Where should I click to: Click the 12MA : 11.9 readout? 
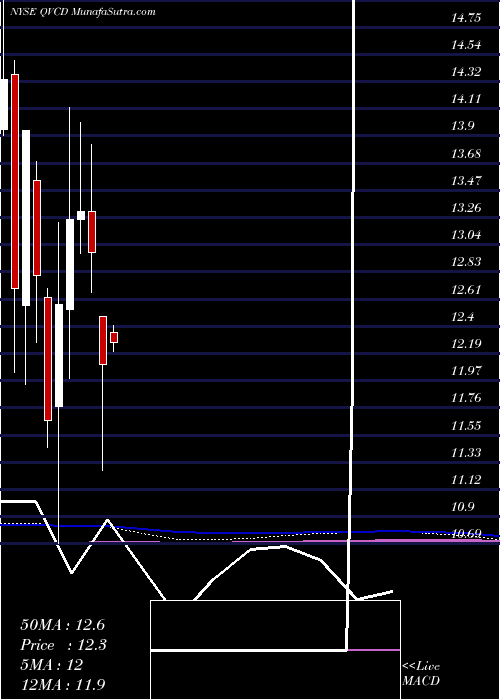pos(63,685)
